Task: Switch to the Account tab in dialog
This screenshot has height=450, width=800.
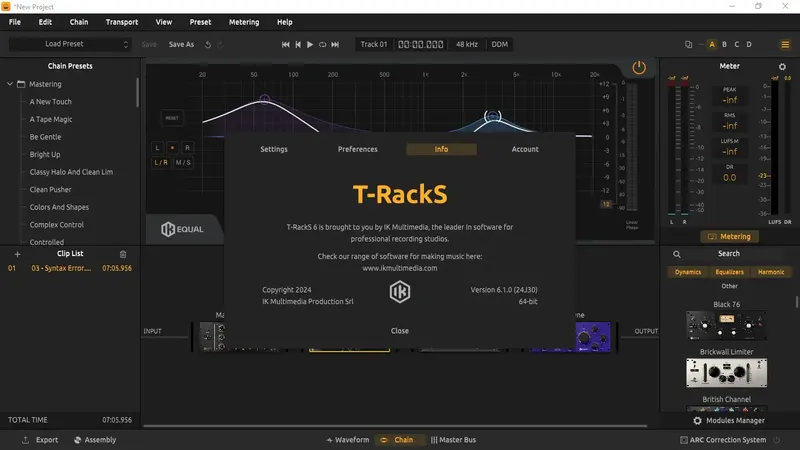Action: coord(525,149)
